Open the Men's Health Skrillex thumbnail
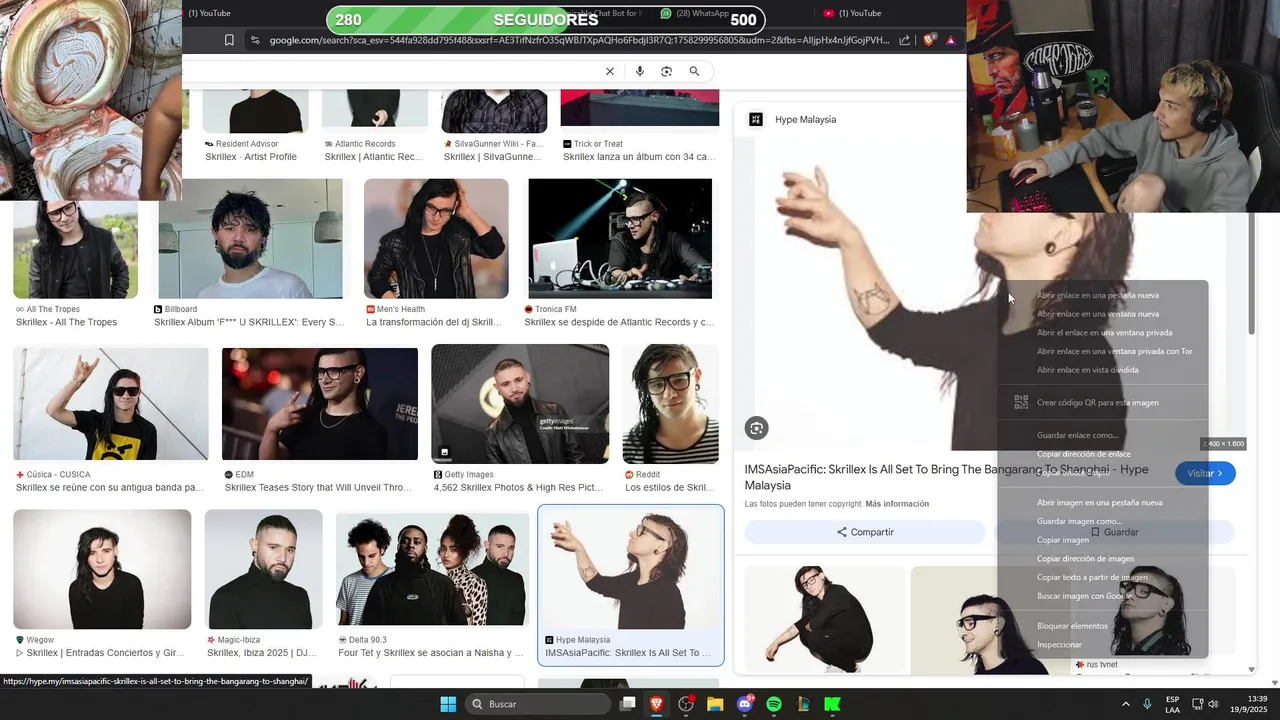 (x=436, y=239)
